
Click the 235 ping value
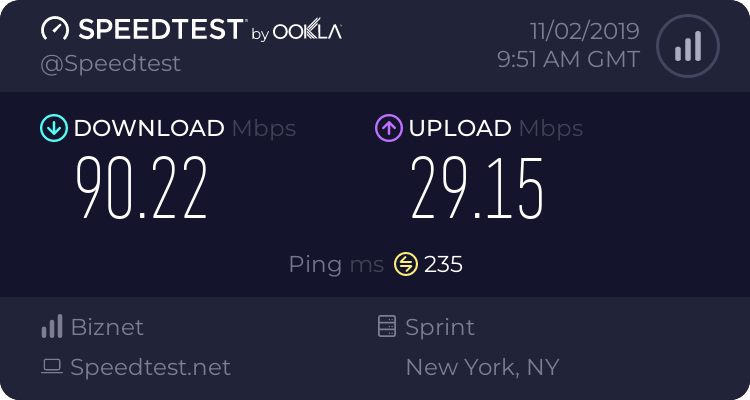[x=443, y=264]
